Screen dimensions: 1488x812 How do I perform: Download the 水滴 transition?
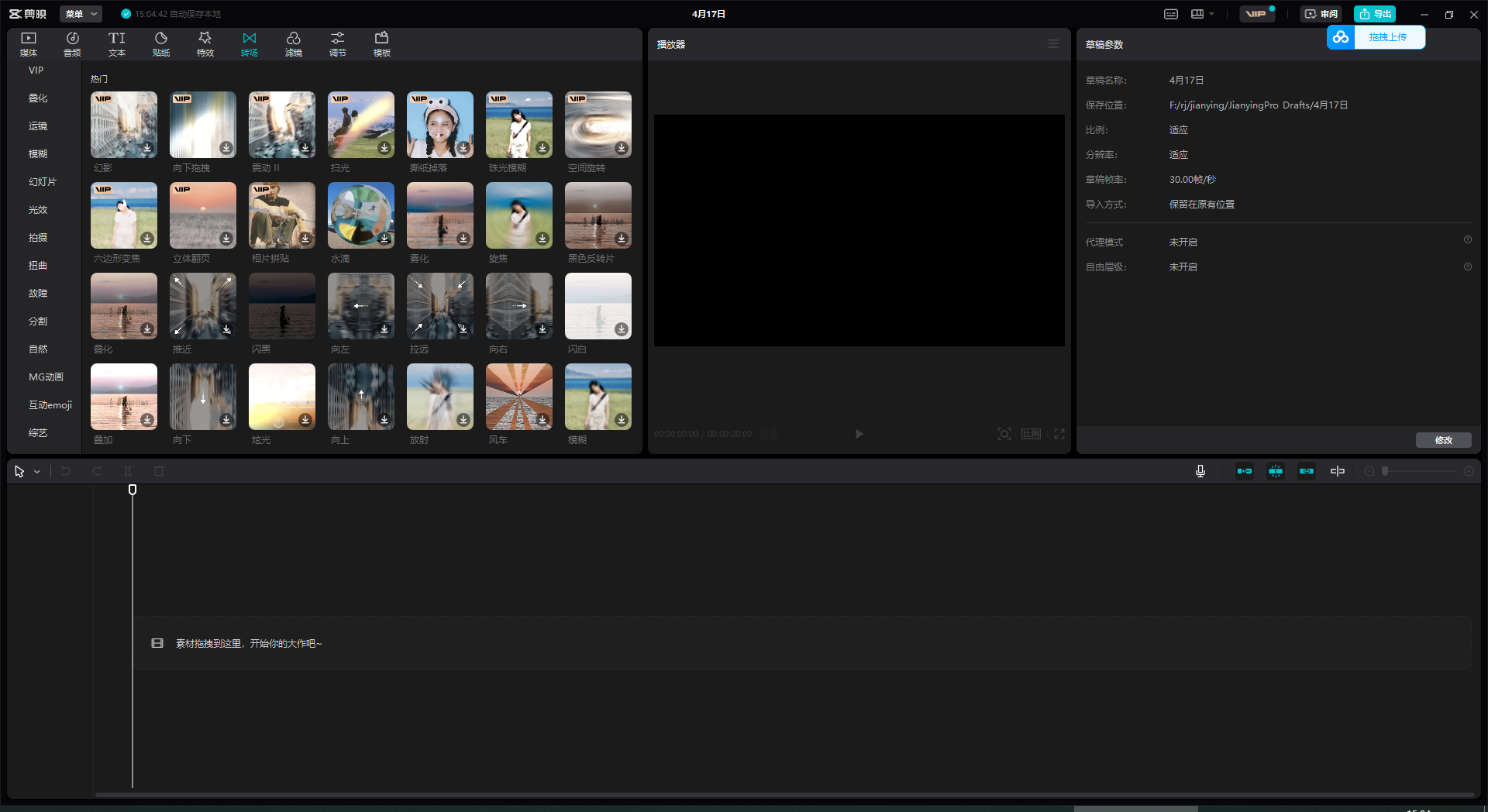pos(384,239)
